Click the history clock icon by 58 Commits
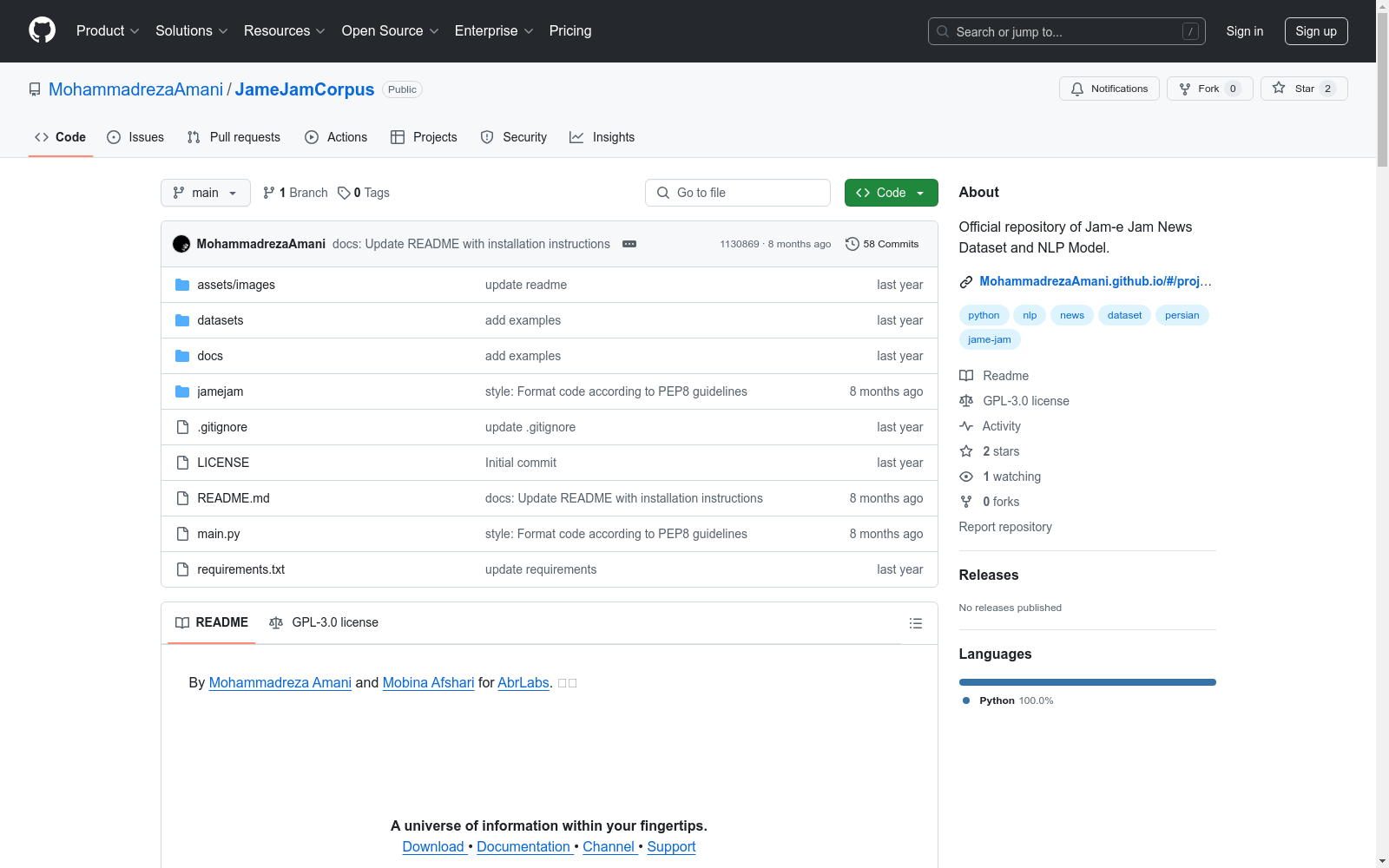The height and width of the screenshot is (868, 1389). pyautogui.click(x=852, y=244)
